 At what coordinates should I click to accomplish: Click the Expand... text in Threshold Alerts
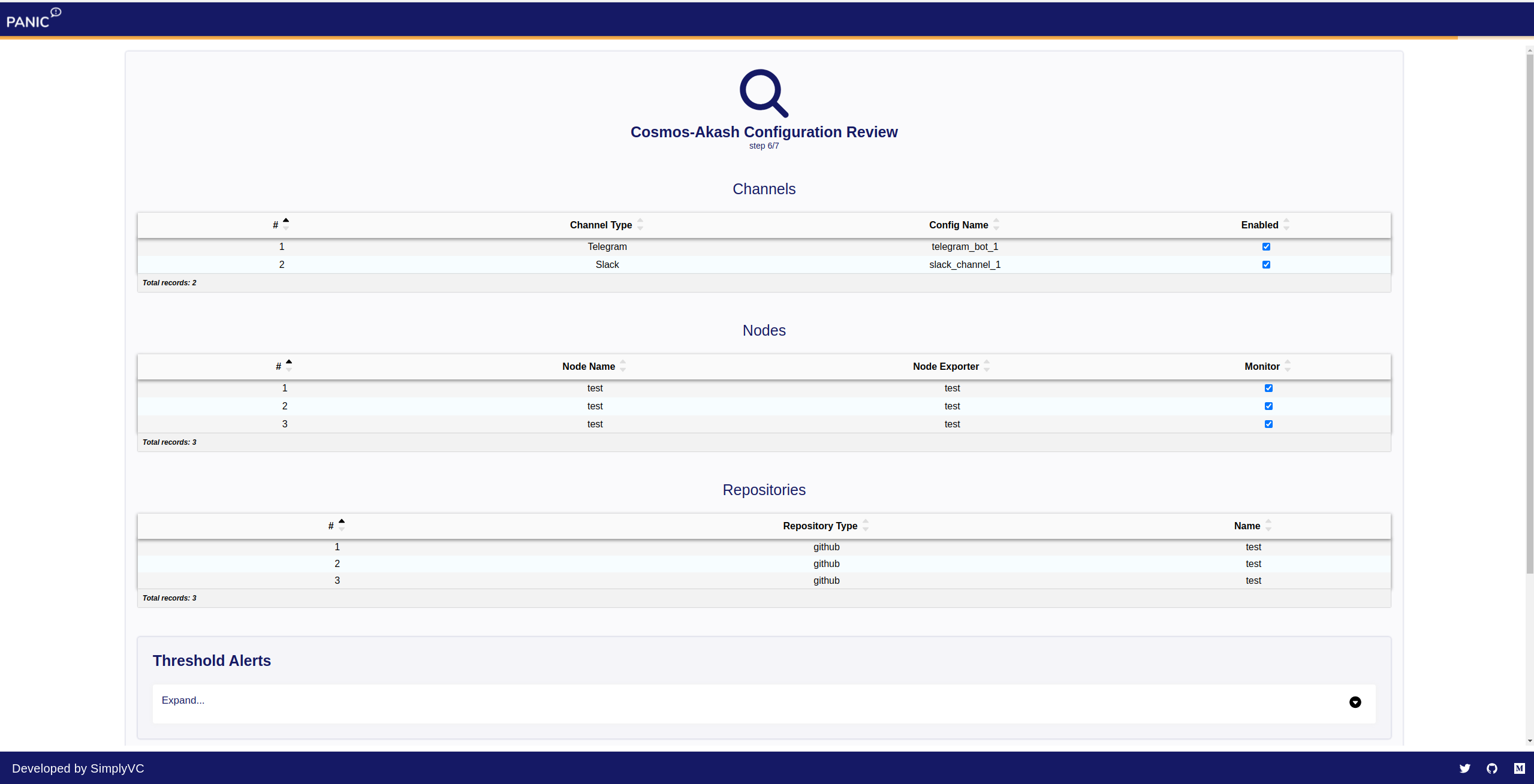[183, 700]
